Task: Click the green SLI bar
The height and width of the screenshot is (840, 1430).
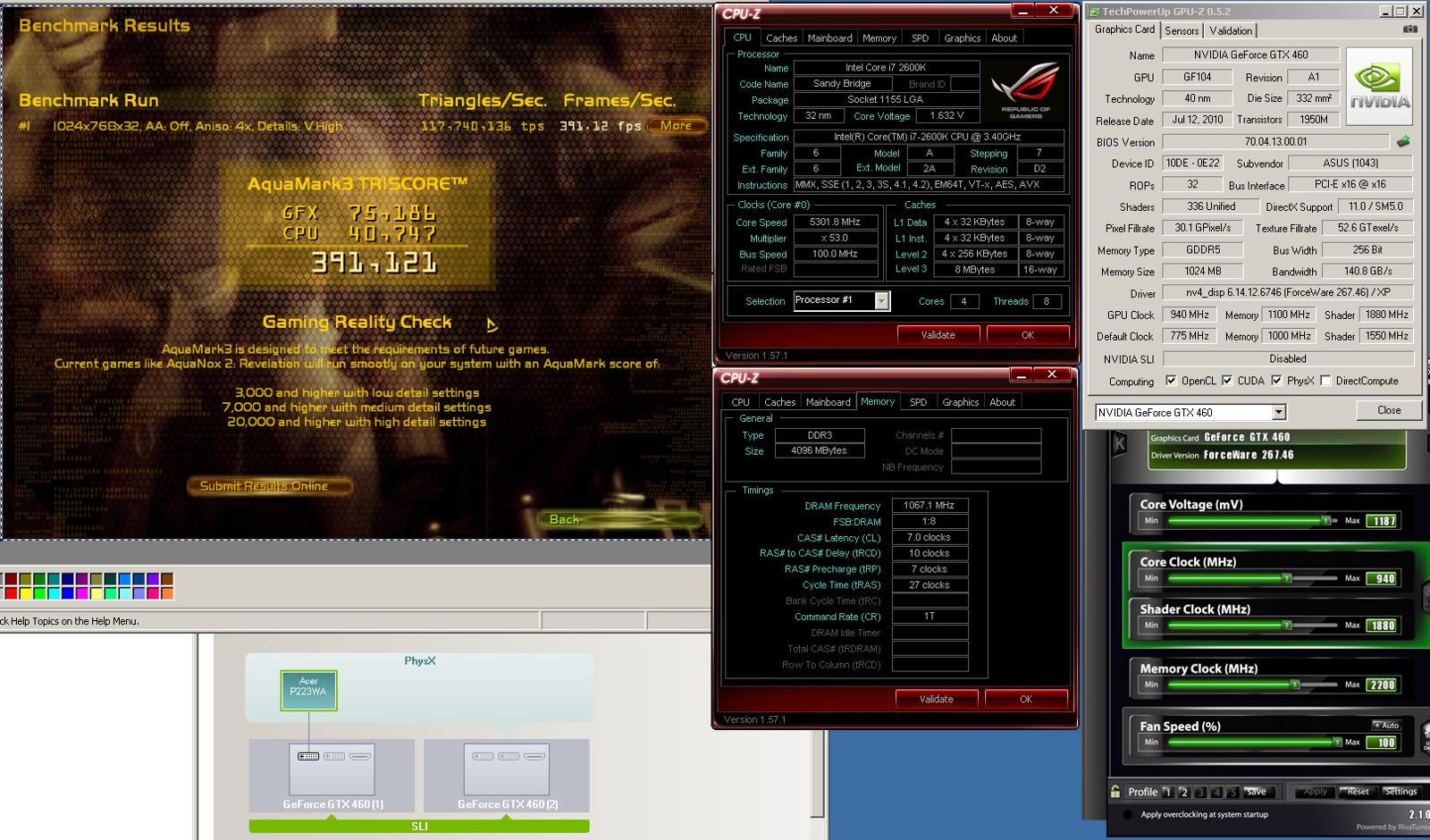Action: 419,826
